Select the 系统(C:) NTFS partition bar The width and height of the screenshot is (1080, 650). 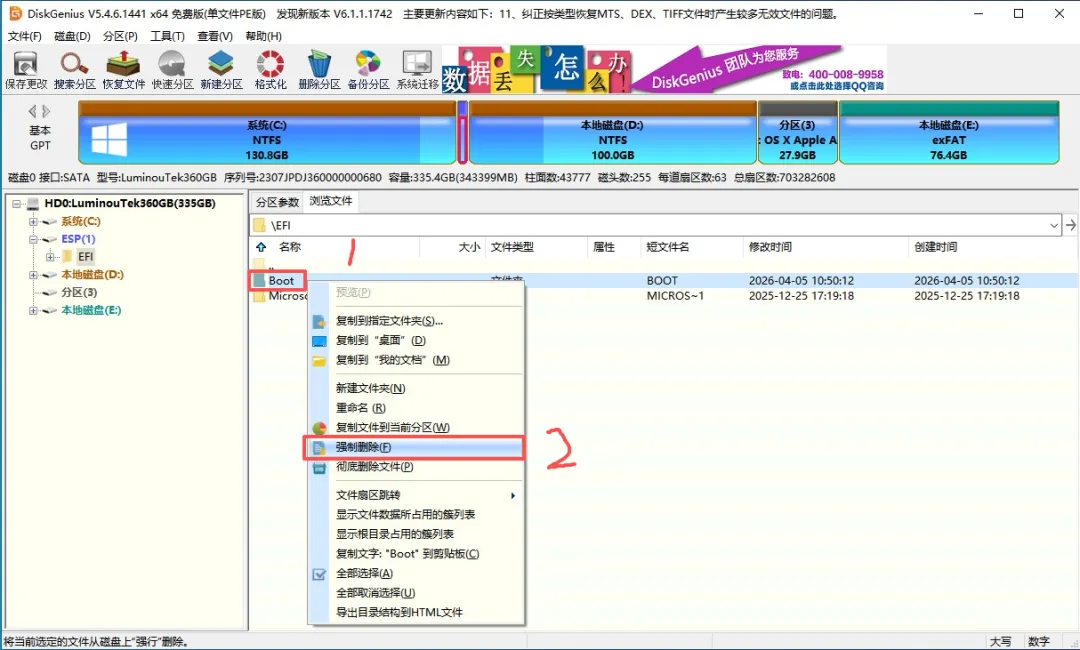[x=267, y=133]
